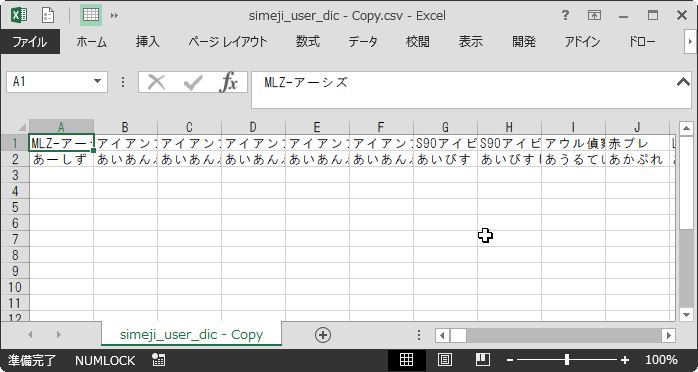Viewport: 698px width, 372px height.
Task: Click the ribbon display options icon
Action: 594,16
